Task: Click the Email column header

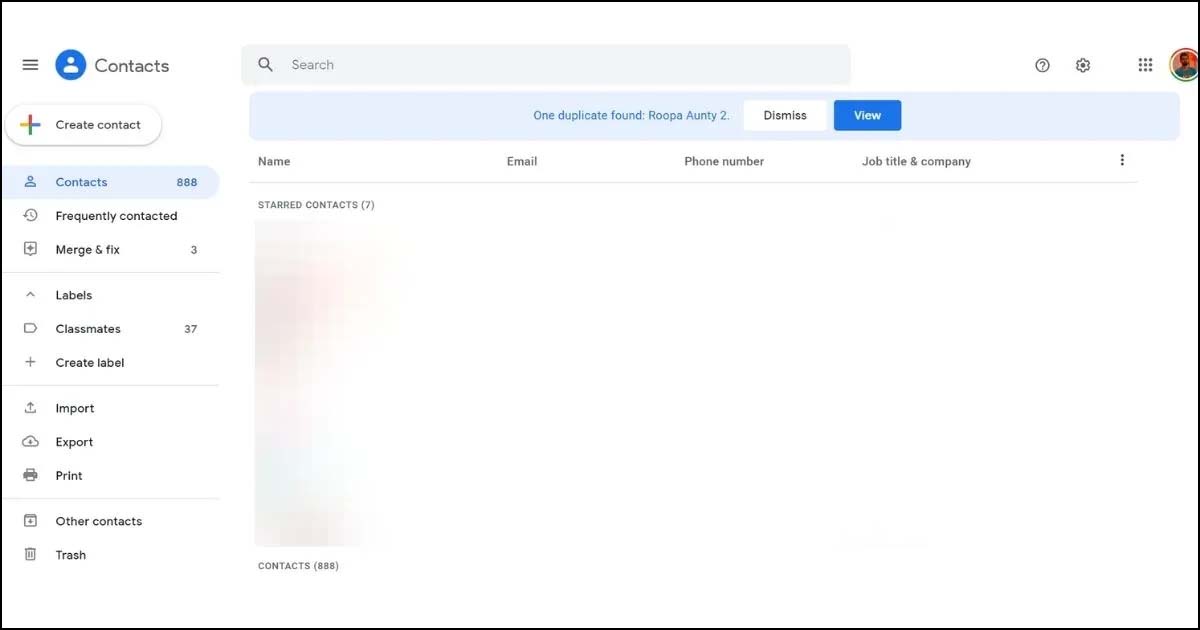Action: point(522,161)
